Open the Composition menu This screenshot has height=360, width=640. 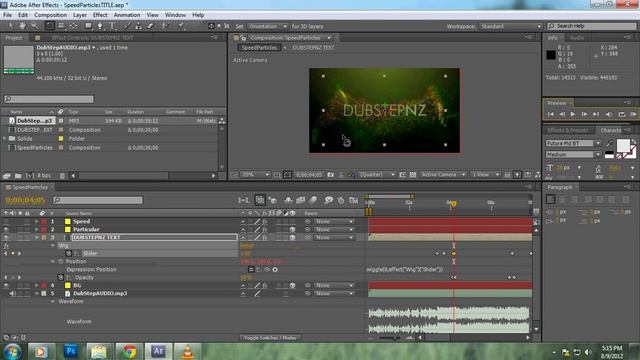point(50,15)
